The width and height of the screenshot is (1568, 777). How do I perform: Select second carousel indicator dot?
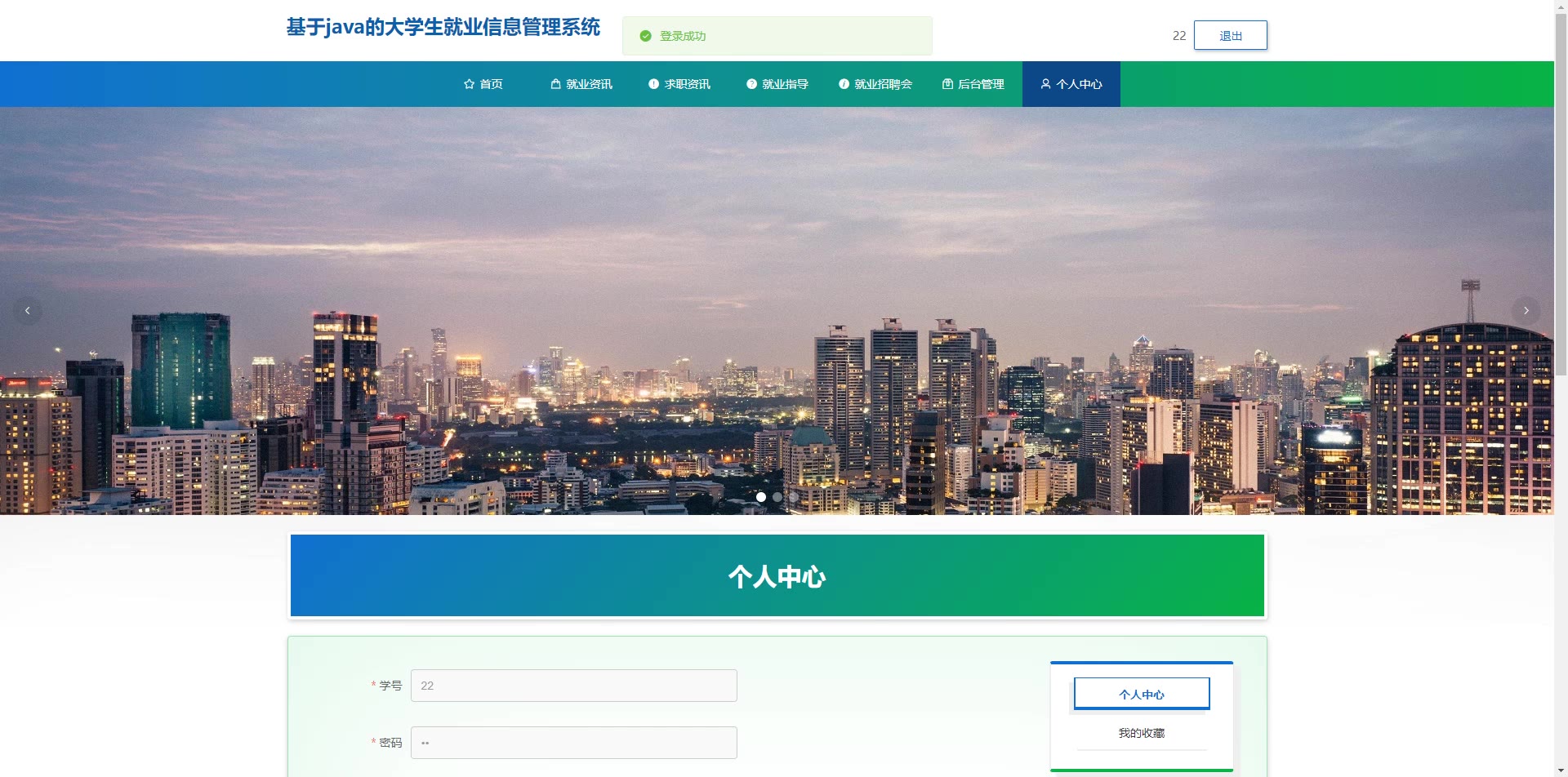777,497
